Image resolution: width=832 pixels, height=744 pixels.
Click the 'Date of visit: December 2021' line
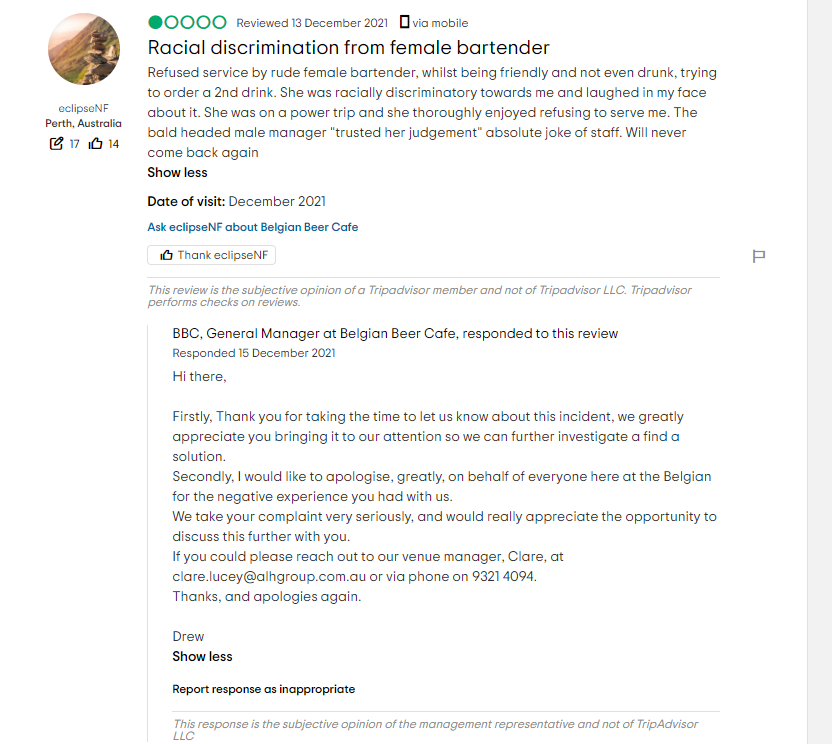click(x=237, y=202)
